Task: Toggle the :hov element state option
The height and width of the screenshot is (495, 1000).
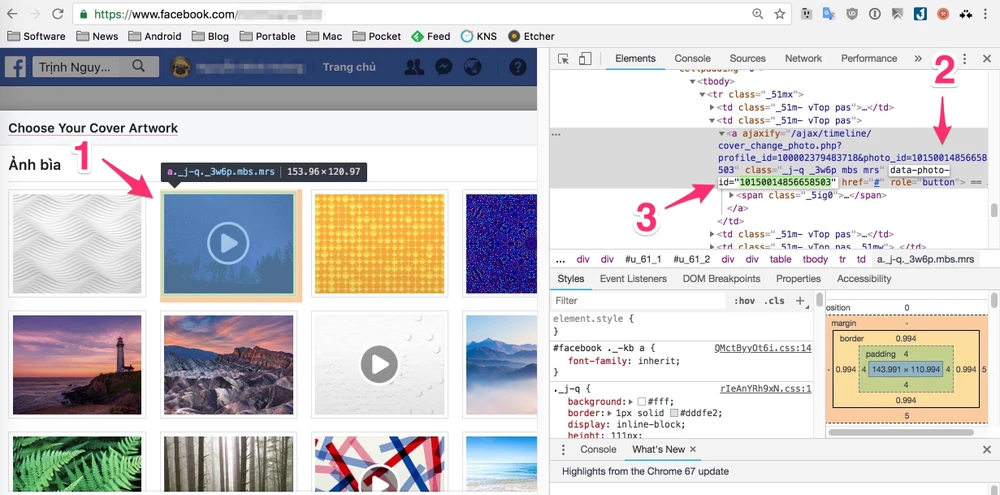Action: 744,300
